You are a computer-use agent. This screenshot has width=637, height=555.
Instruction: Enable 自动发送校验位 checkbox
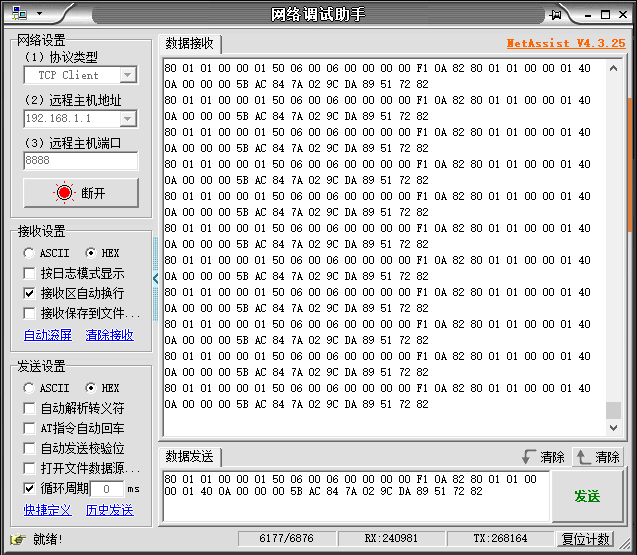coord(29,449)
